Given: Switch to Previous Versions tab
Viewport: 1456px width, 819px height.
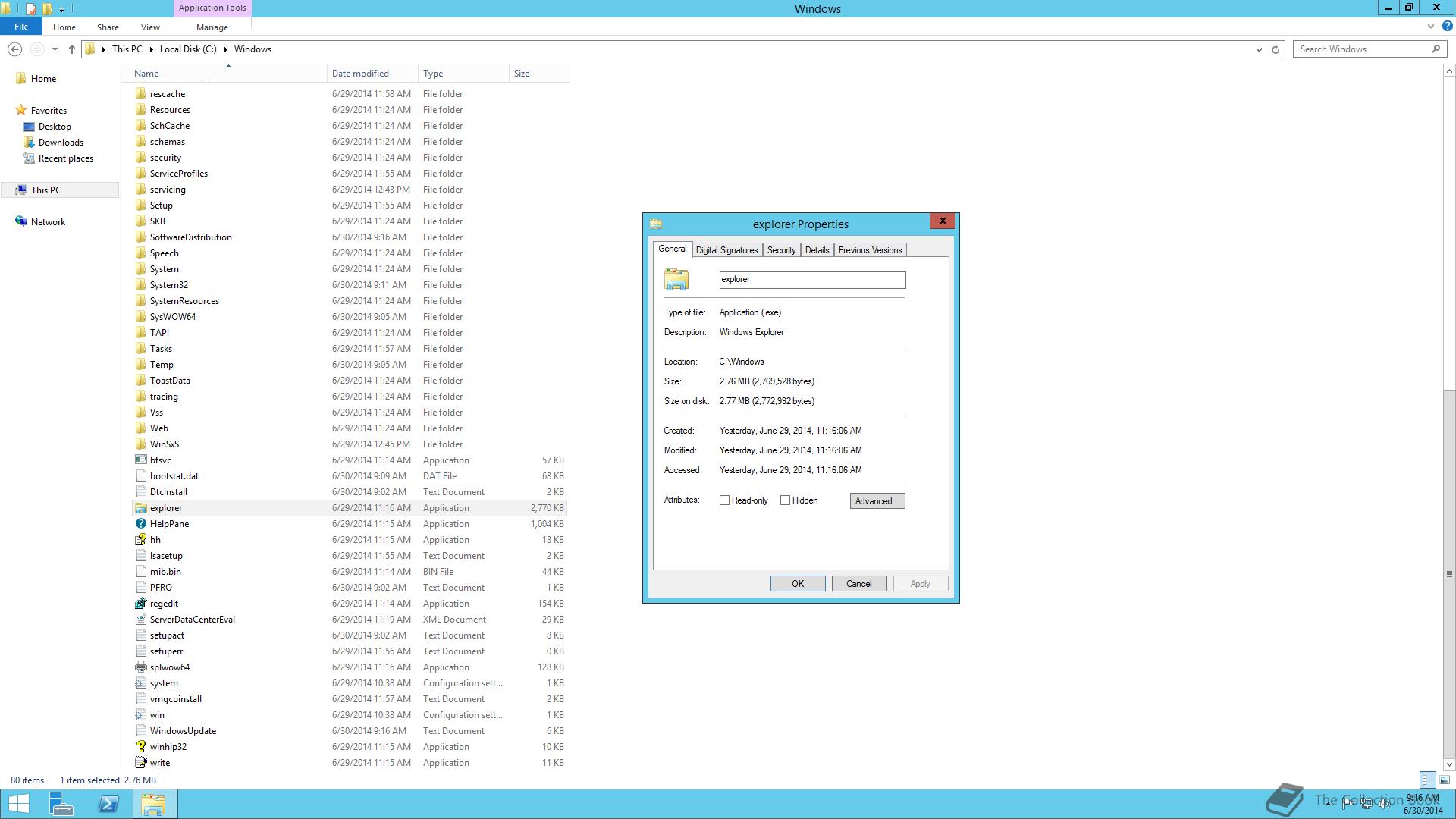Looking at the screenshot, I should [x=870, y=250].
